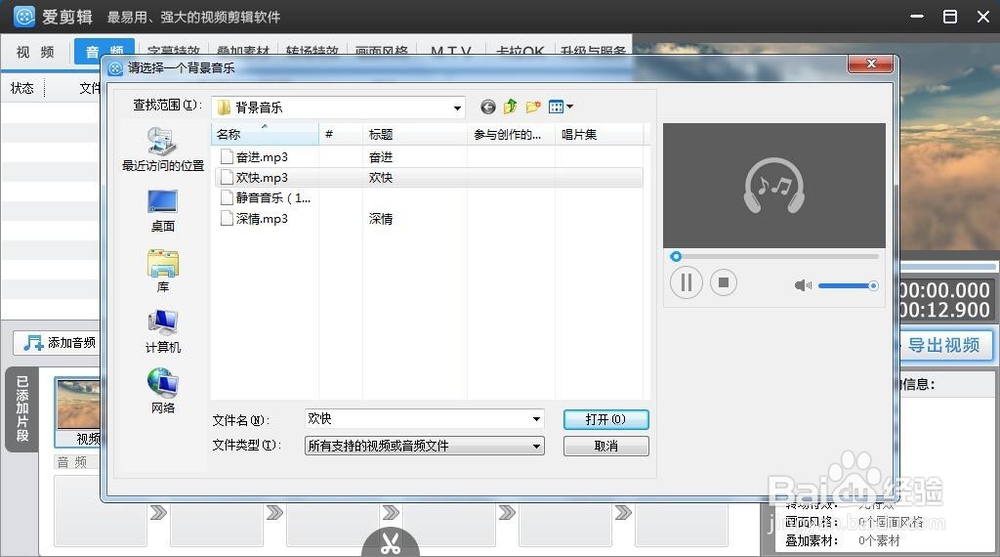1000x557 pixels.
Task: Go back to previous folder
Action: point(488,107)
